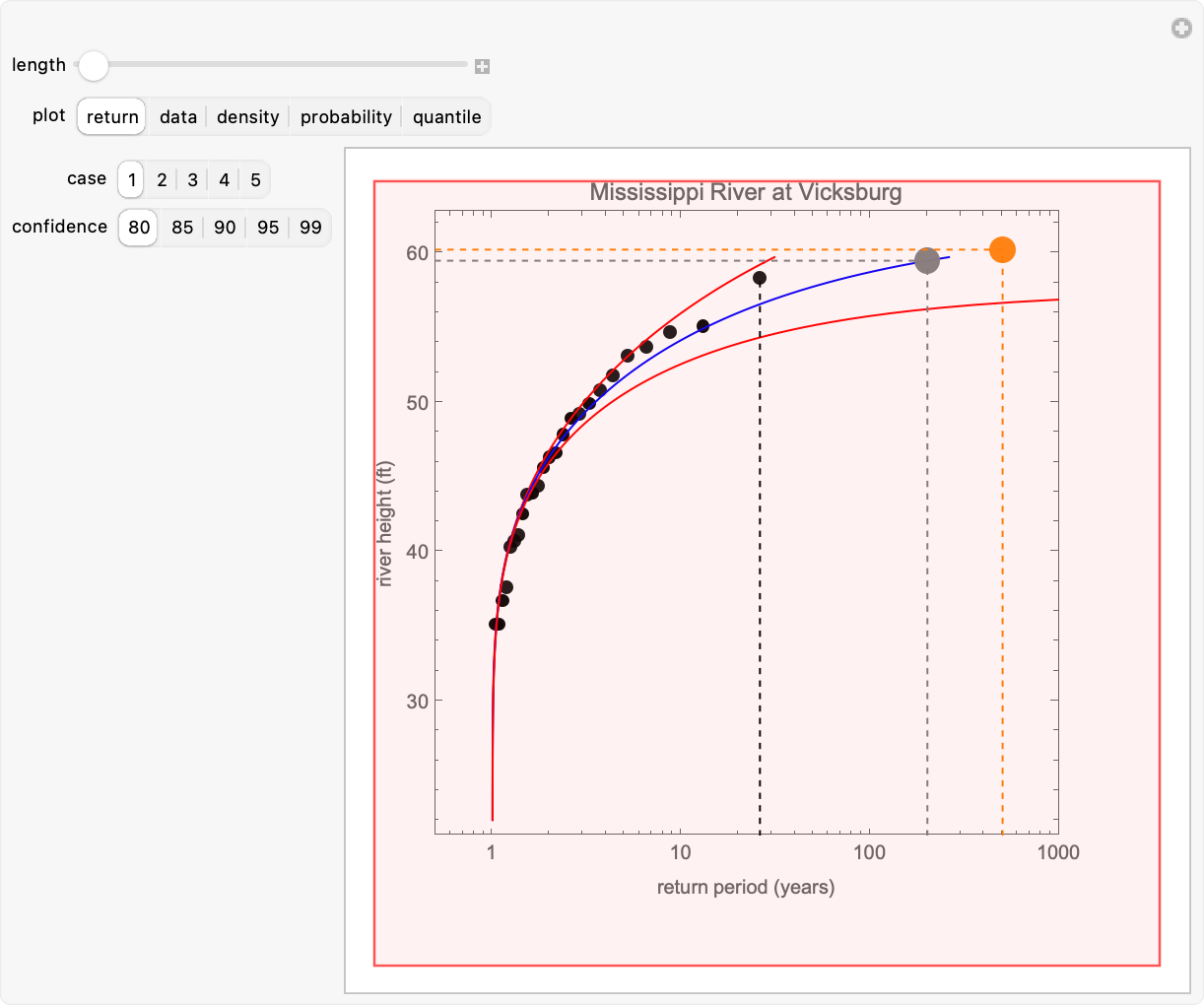Switch plot to quantile
Image resolution: width=1204 pixels, height=1007 pixels.
click(x=446, y=116)
